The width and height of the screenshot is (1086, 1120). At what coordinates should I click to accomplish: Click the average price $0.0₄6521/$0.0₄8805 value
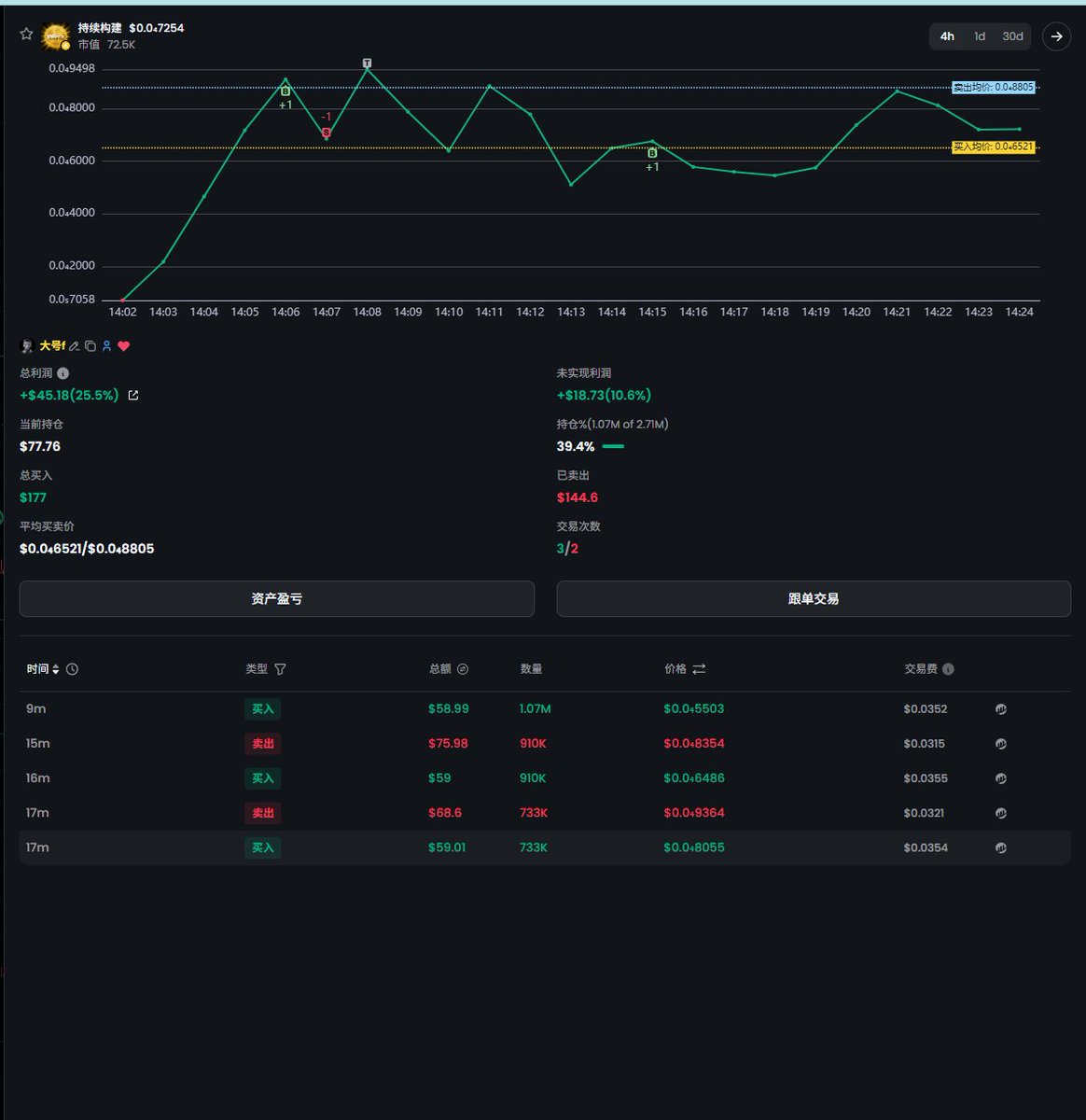pos(87,549)
